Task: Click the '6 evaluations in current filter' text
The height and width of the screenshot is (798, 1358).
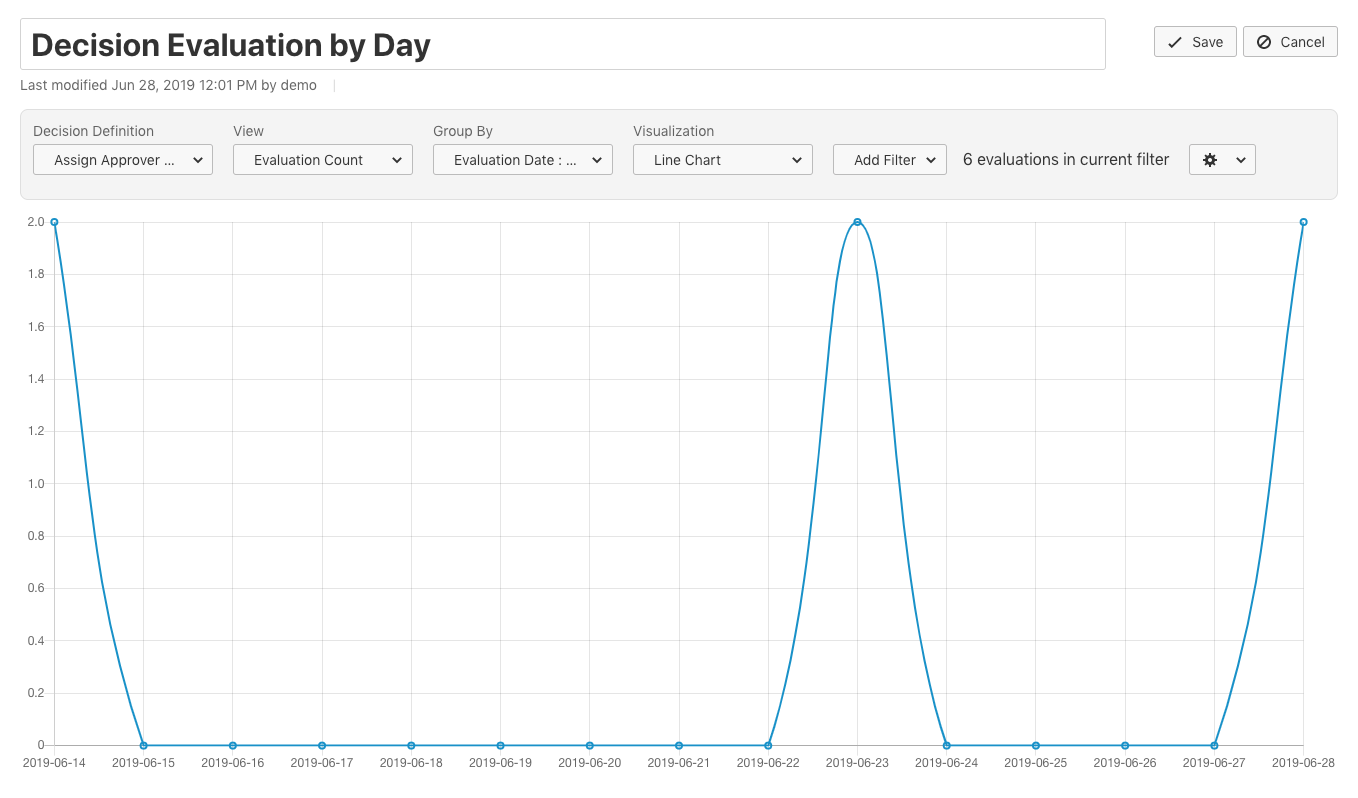Action: point(1066,160)
